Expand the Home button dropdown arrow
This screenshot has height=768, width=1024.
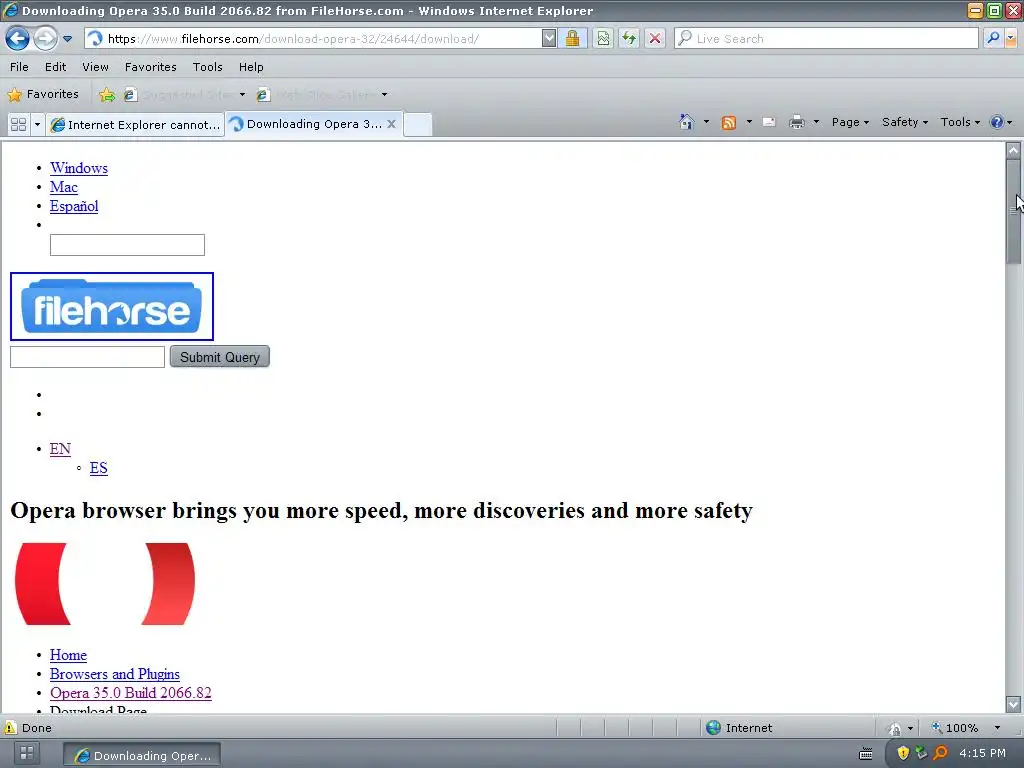point(706,122)
